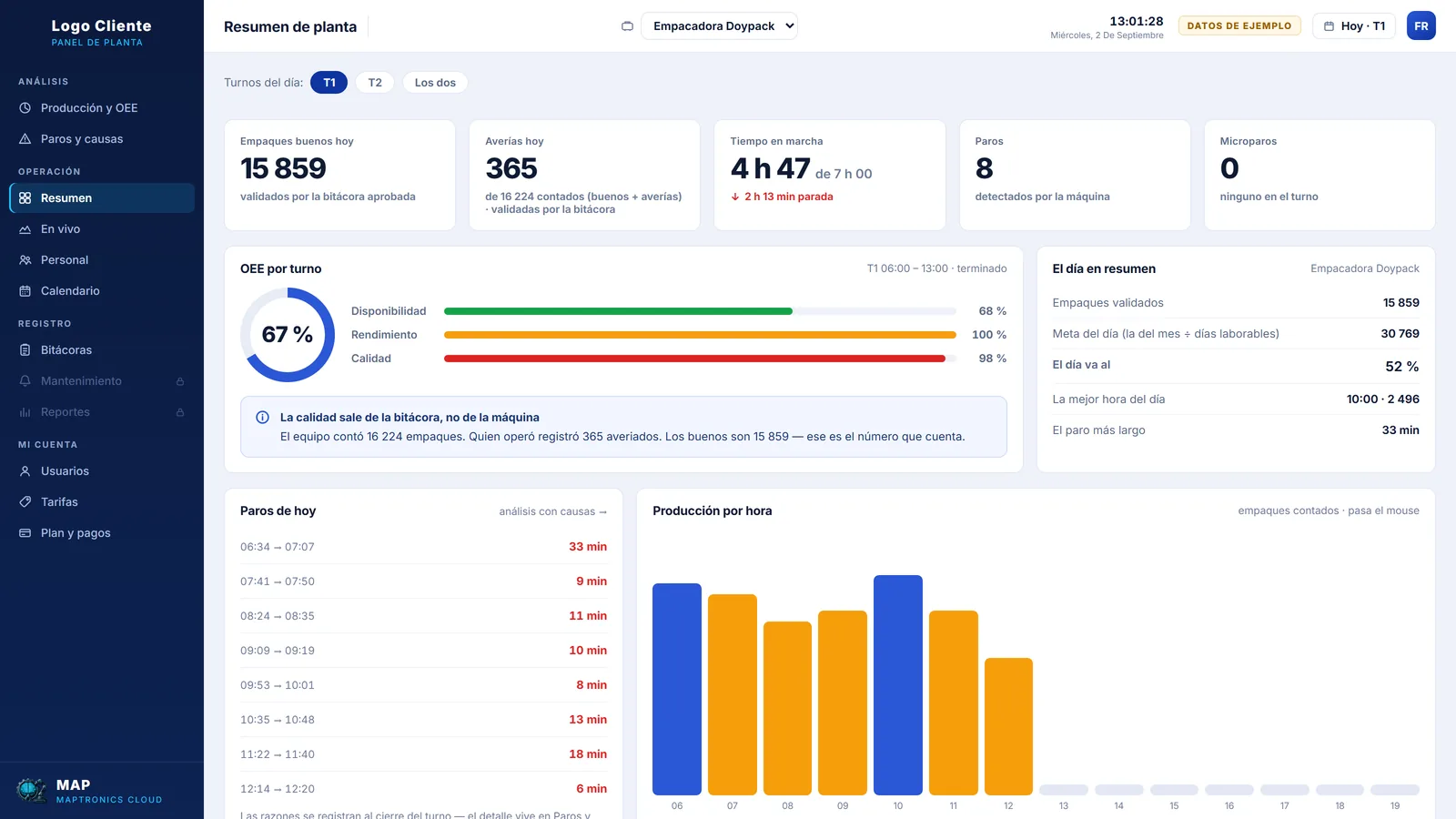Click the Usuarios person icon
This screenshot has height=819, width=1456.
(25, 471)
